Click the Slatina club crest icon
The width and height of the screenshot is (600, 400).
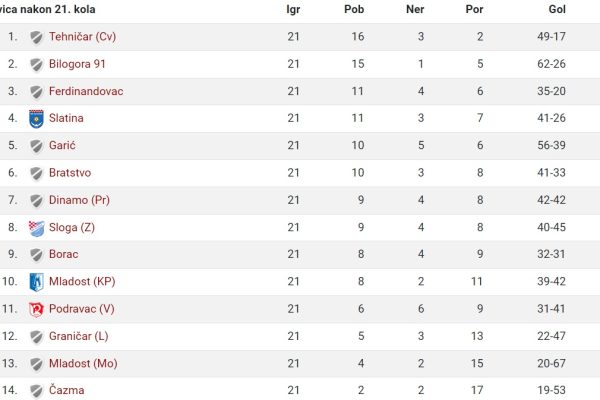tap(36, 119)
